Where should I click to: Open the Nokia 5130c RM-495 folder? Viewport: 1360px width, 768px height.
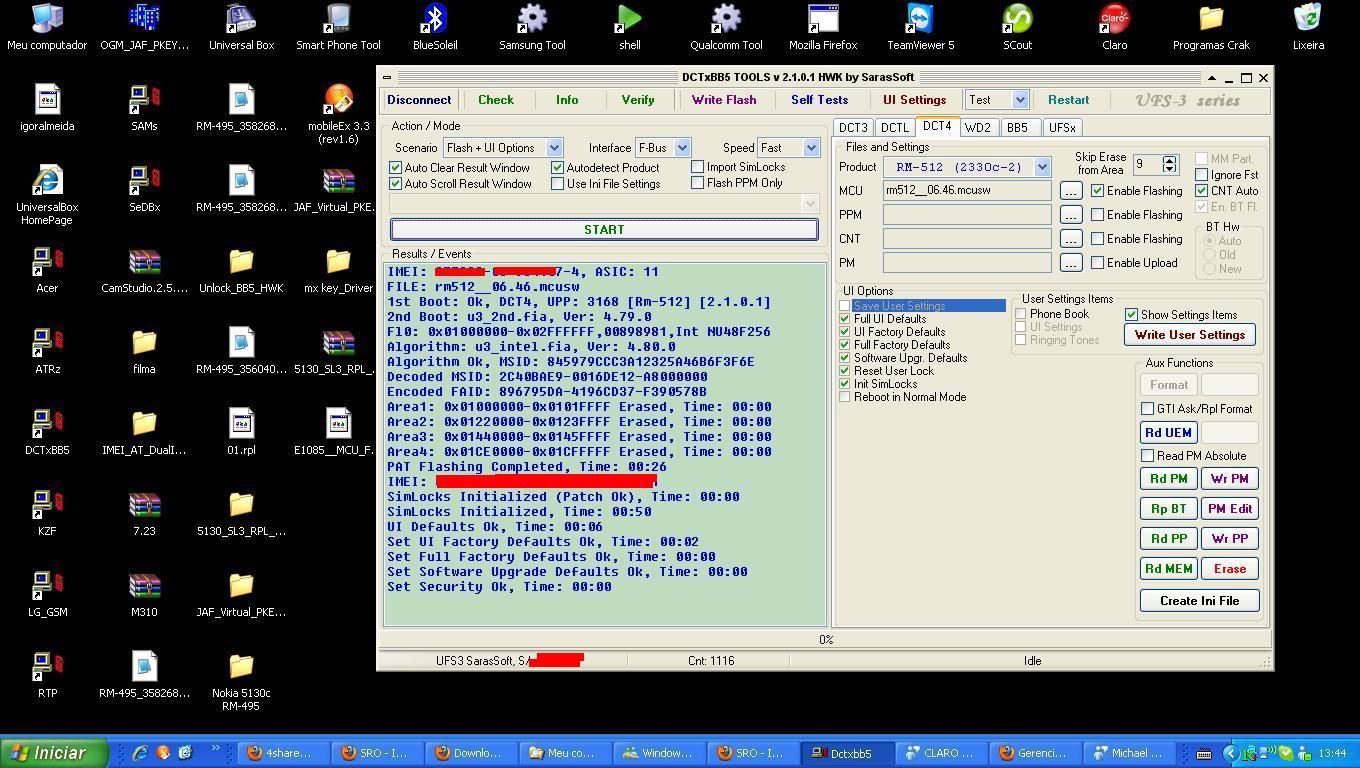coord(241,681)
